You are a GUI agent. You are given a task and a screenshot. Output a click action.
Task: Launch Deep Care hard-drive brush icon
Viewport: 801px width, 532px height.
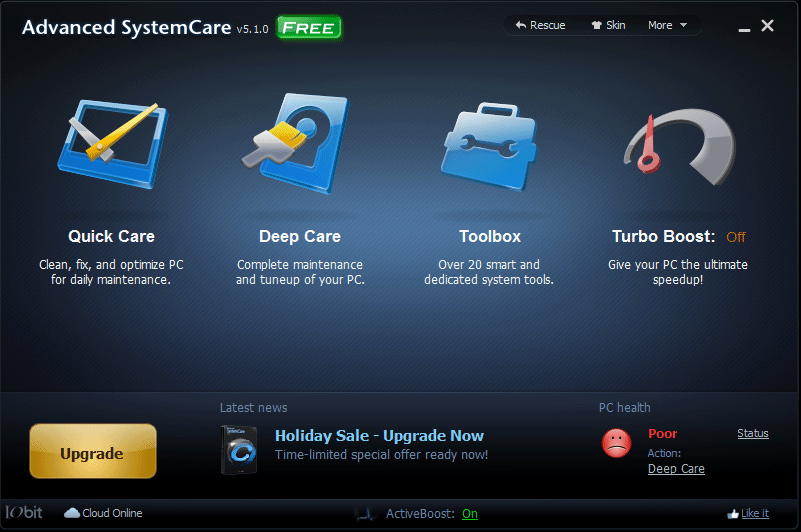coord(295,143)
